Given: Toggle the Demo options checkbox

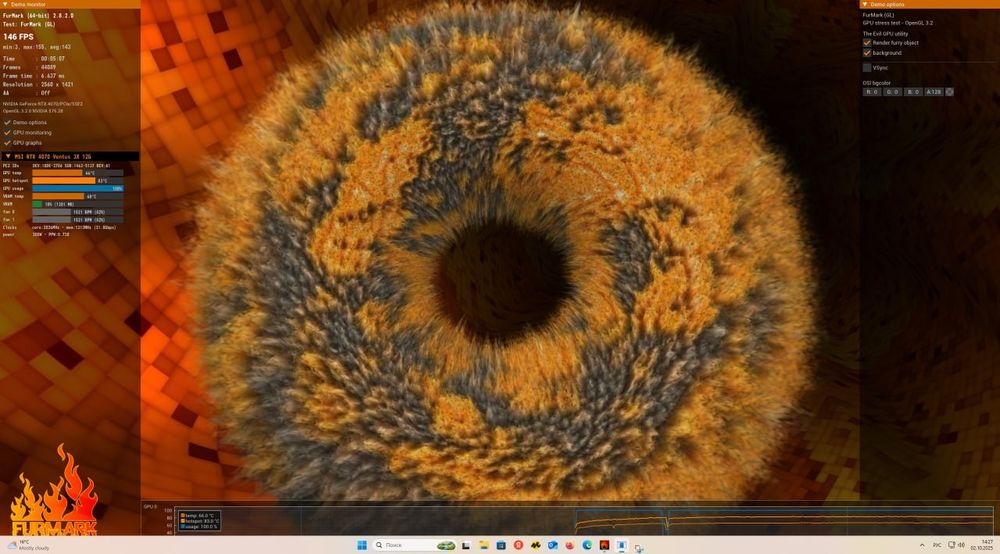Looking at the screenshot, I should click(8, 122).
